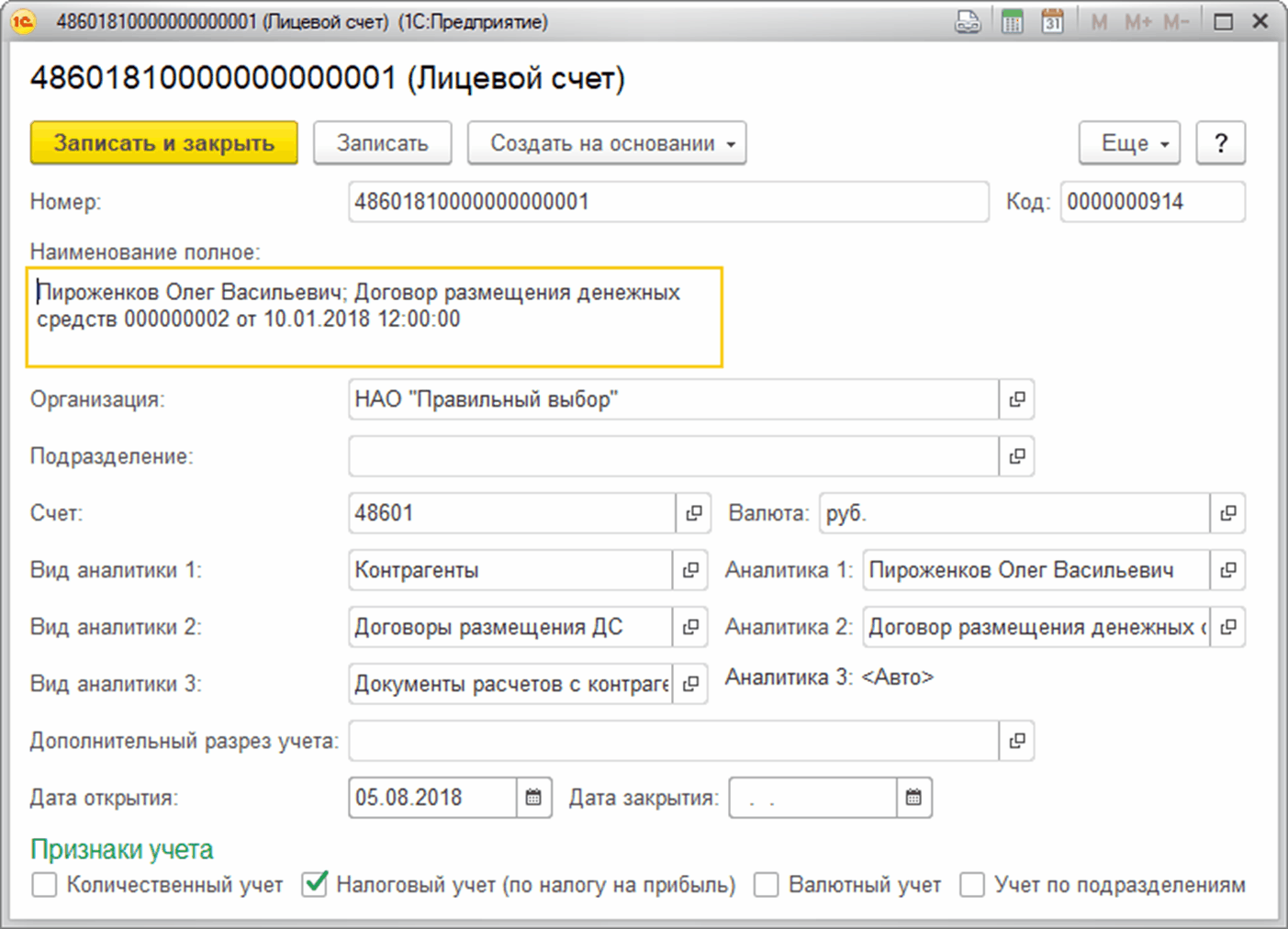Click the Валюта field руб.

coord(1014,513)
